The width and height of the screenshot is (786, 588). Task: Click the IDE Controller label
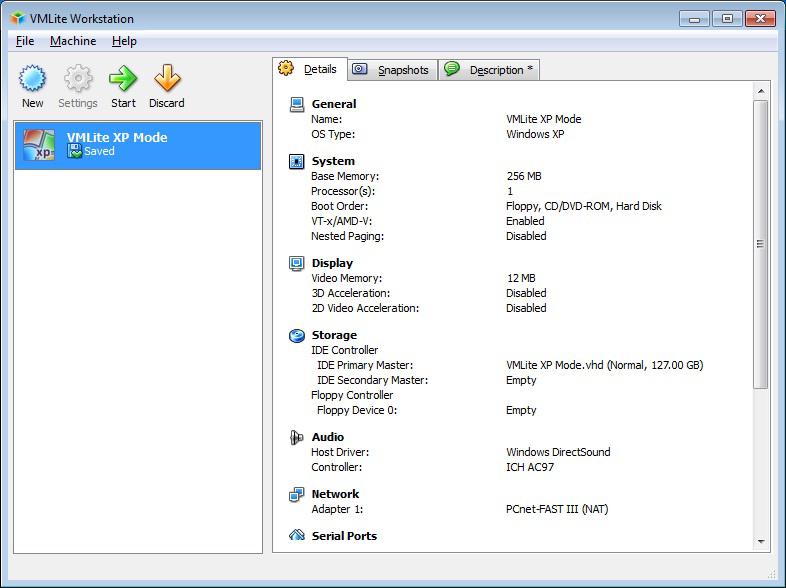[x=344, y=350]
